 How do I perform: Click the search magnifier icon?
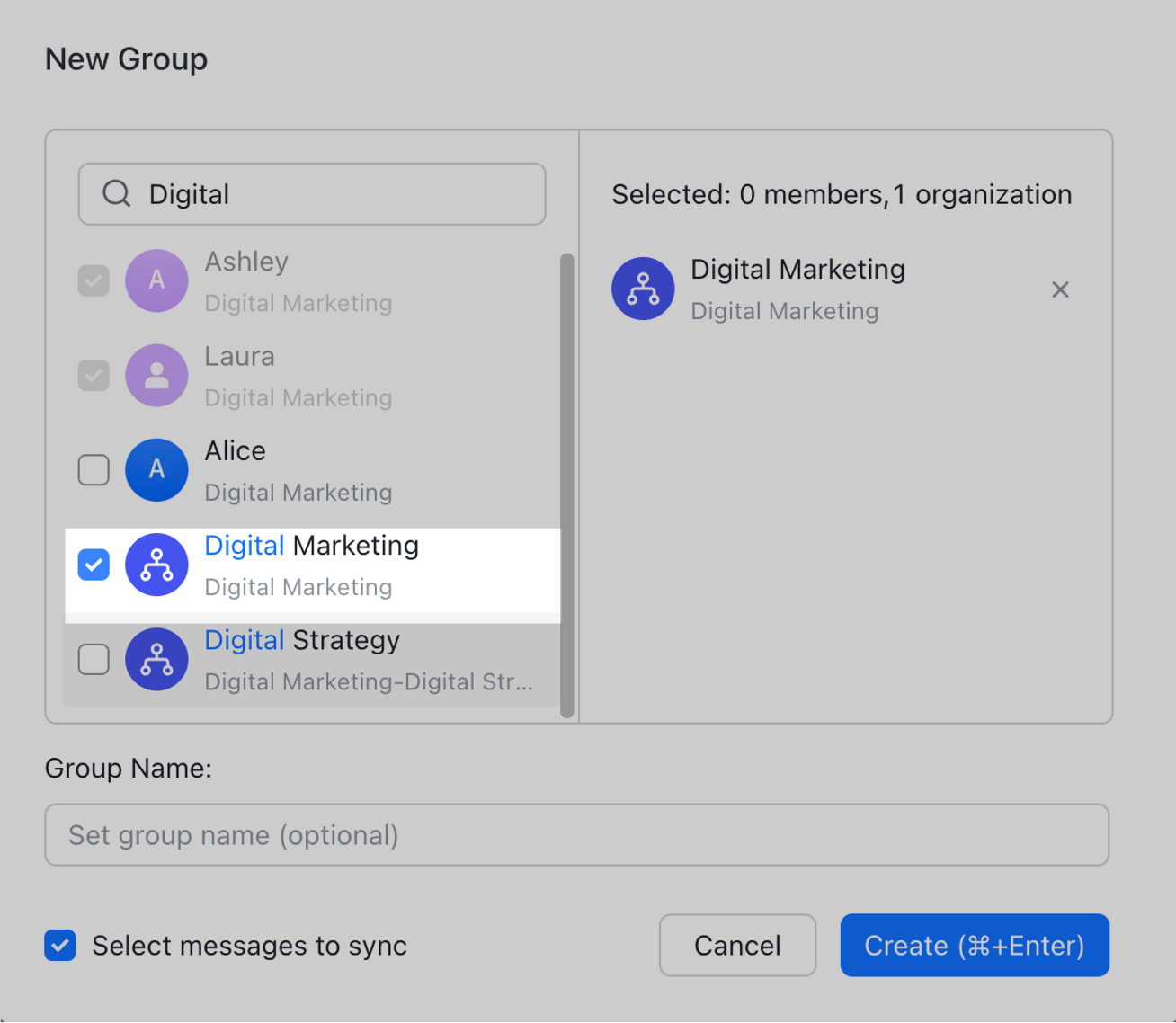(117, 193)
